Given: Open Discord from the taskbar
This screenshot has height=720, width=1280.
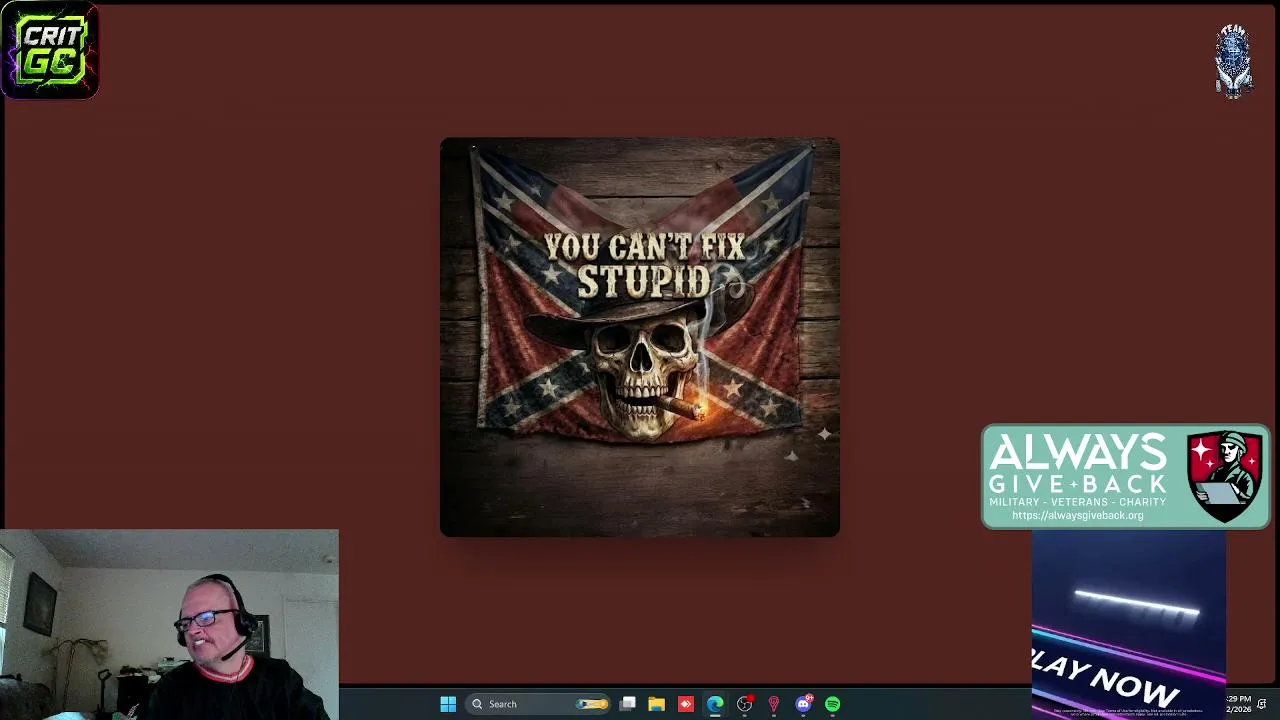Looking at the screenshot, I should [x=803, y=704].
